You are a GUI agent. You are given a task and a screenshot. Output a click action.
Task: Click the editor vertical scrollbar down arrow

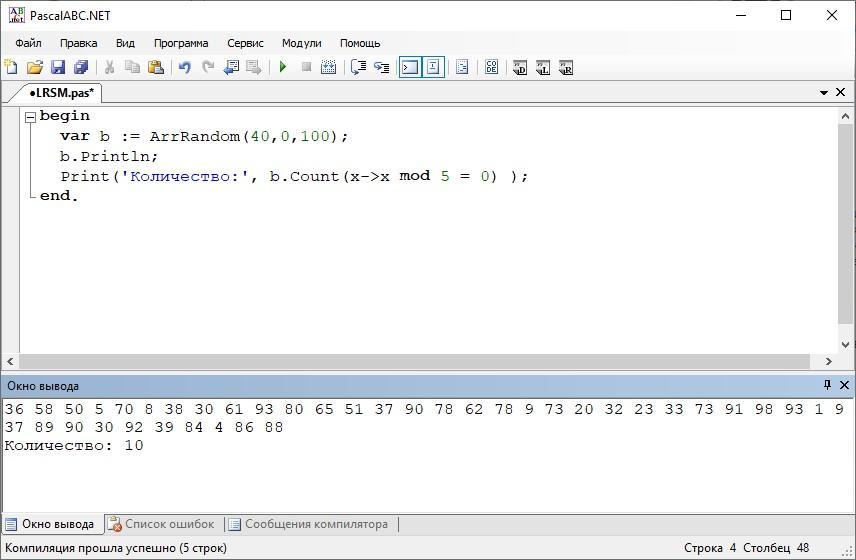tap(845, 344)
